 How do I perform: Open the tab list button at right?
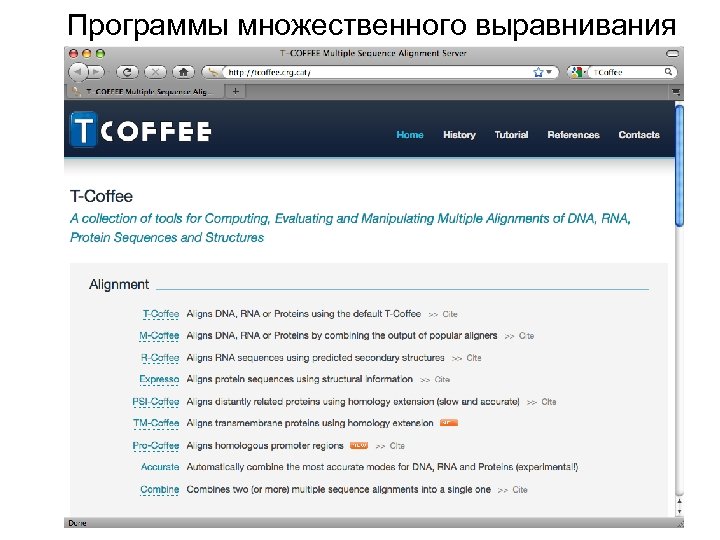point(676,92)
